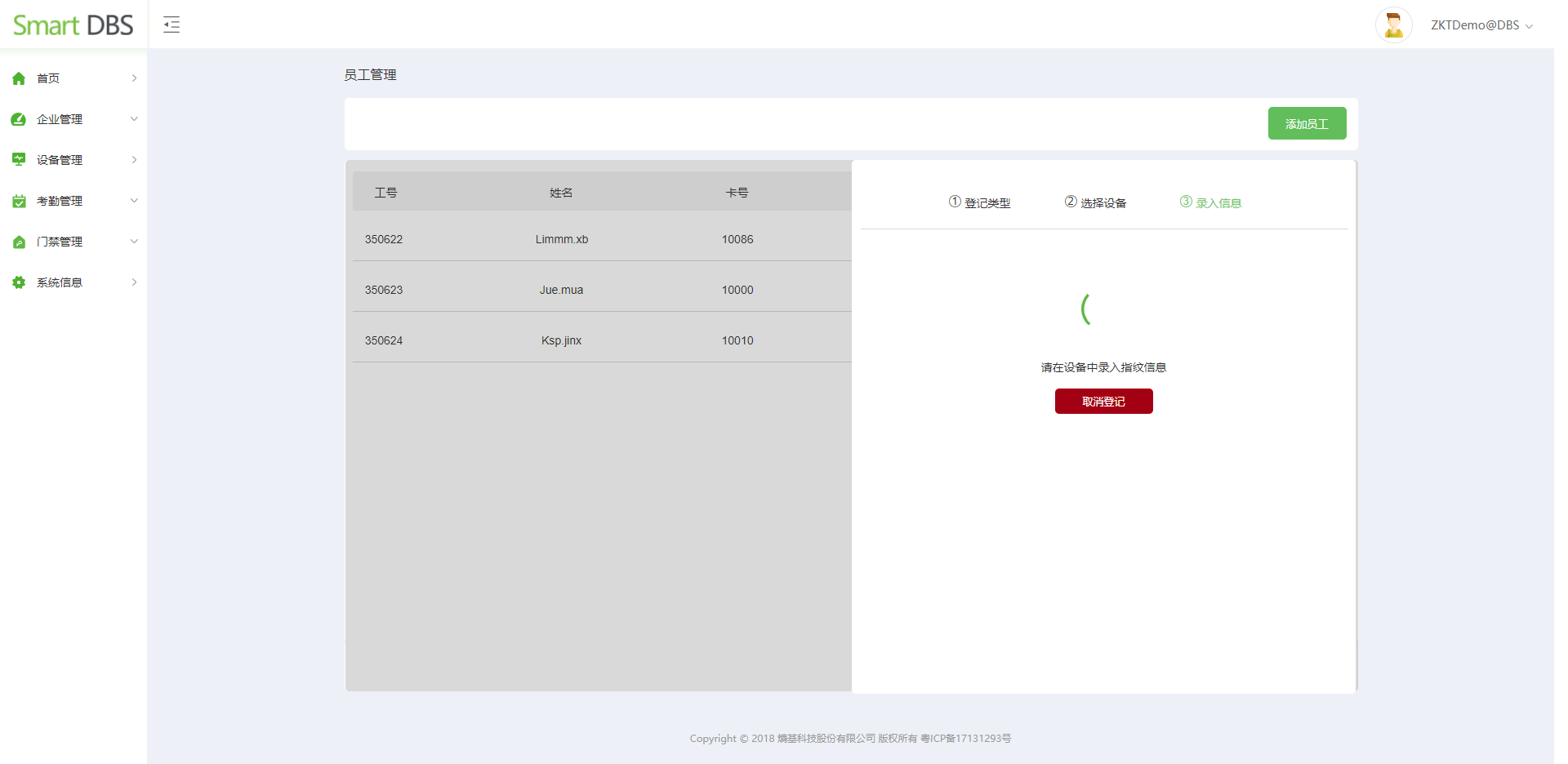Click card number 10086
Viewport: 1568px width, 764px height.
[x=737, y=239]
